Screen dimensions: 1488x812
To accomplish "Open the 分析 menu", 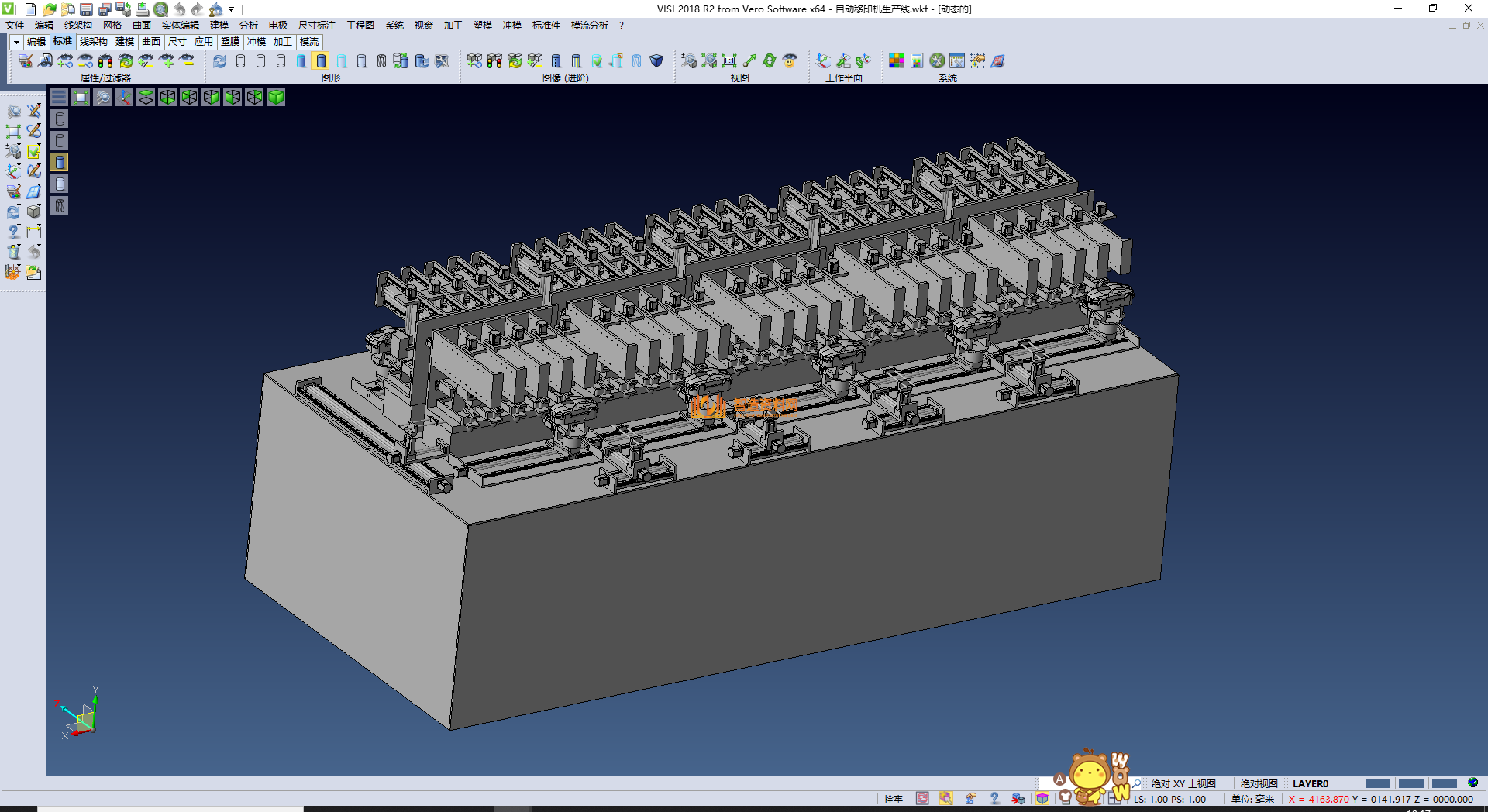I will [x=248, y=26].
